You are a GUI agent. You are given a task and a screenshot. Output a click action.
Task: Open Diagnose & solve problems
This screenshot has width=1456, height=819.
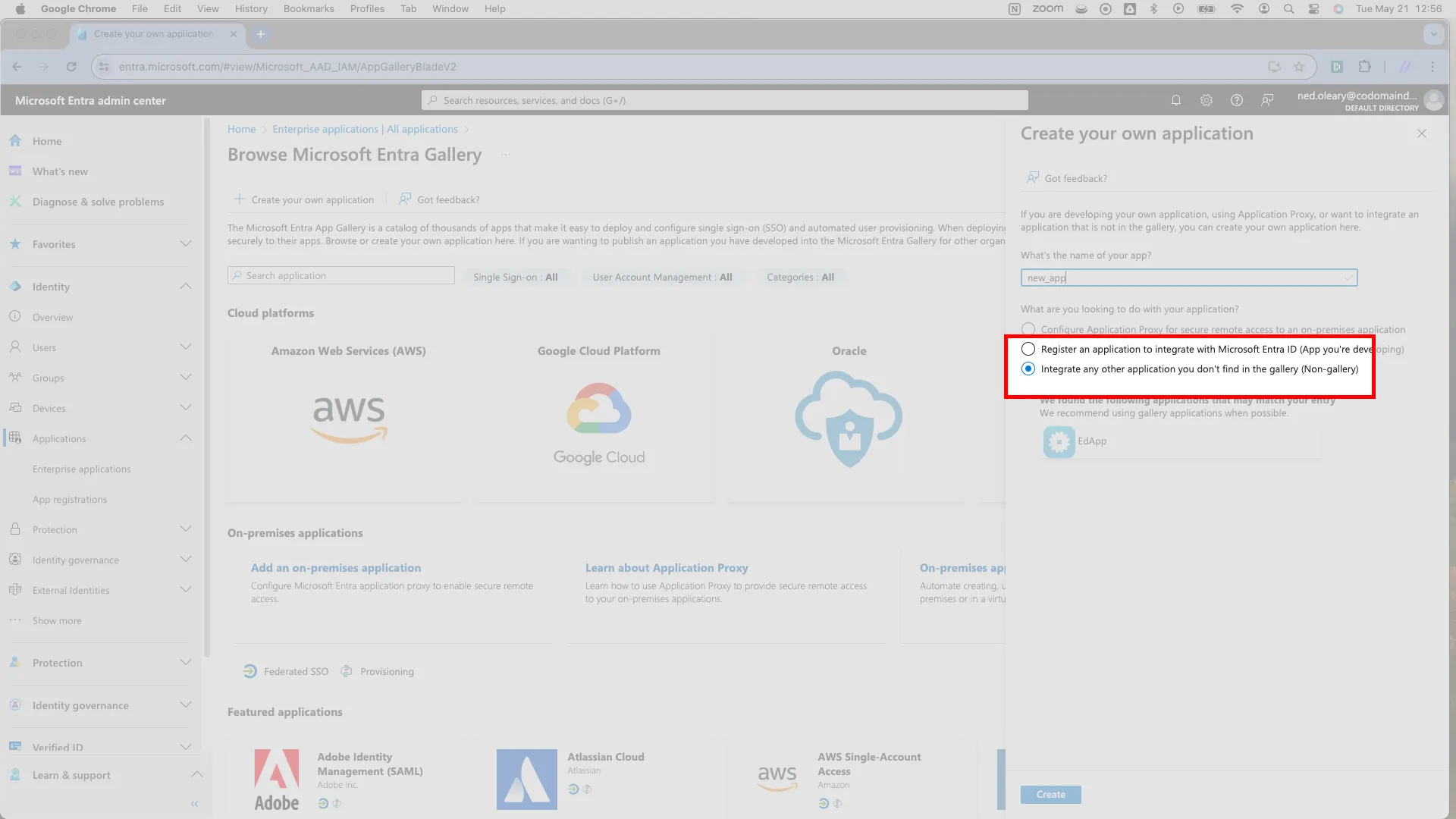point(98,202)
